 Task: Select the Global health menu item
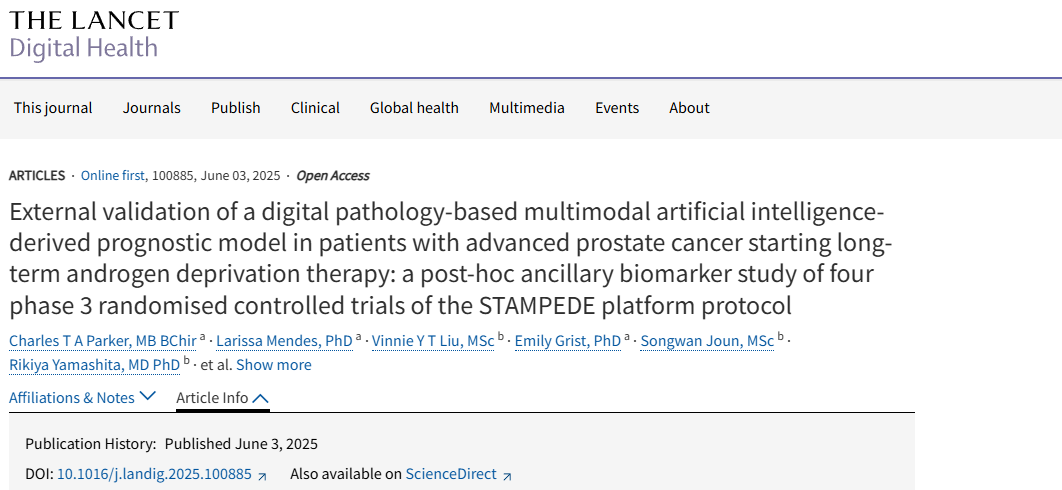point(415,108)
